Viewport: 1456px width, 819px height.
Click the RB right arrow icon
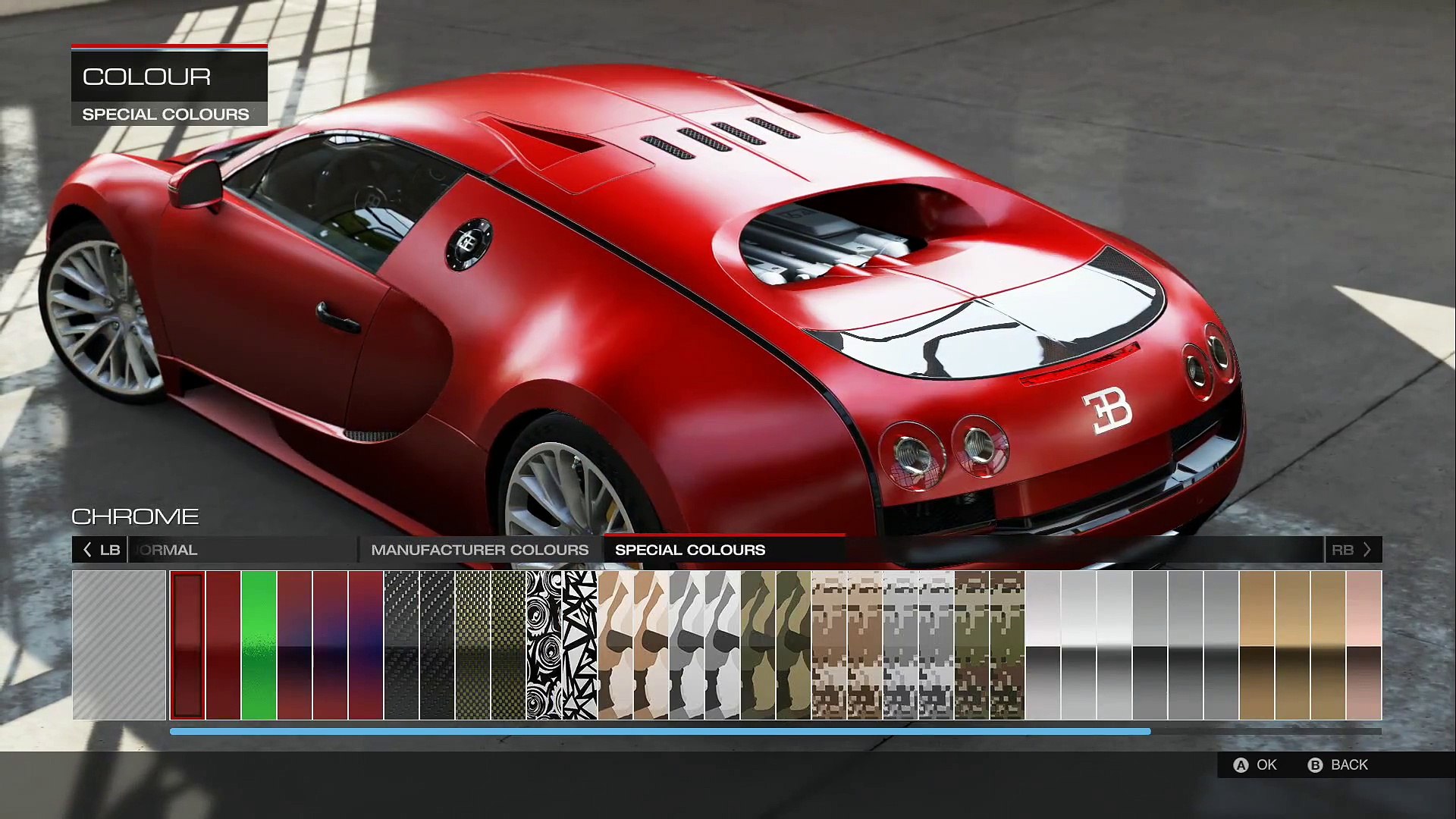point(1367,550)
